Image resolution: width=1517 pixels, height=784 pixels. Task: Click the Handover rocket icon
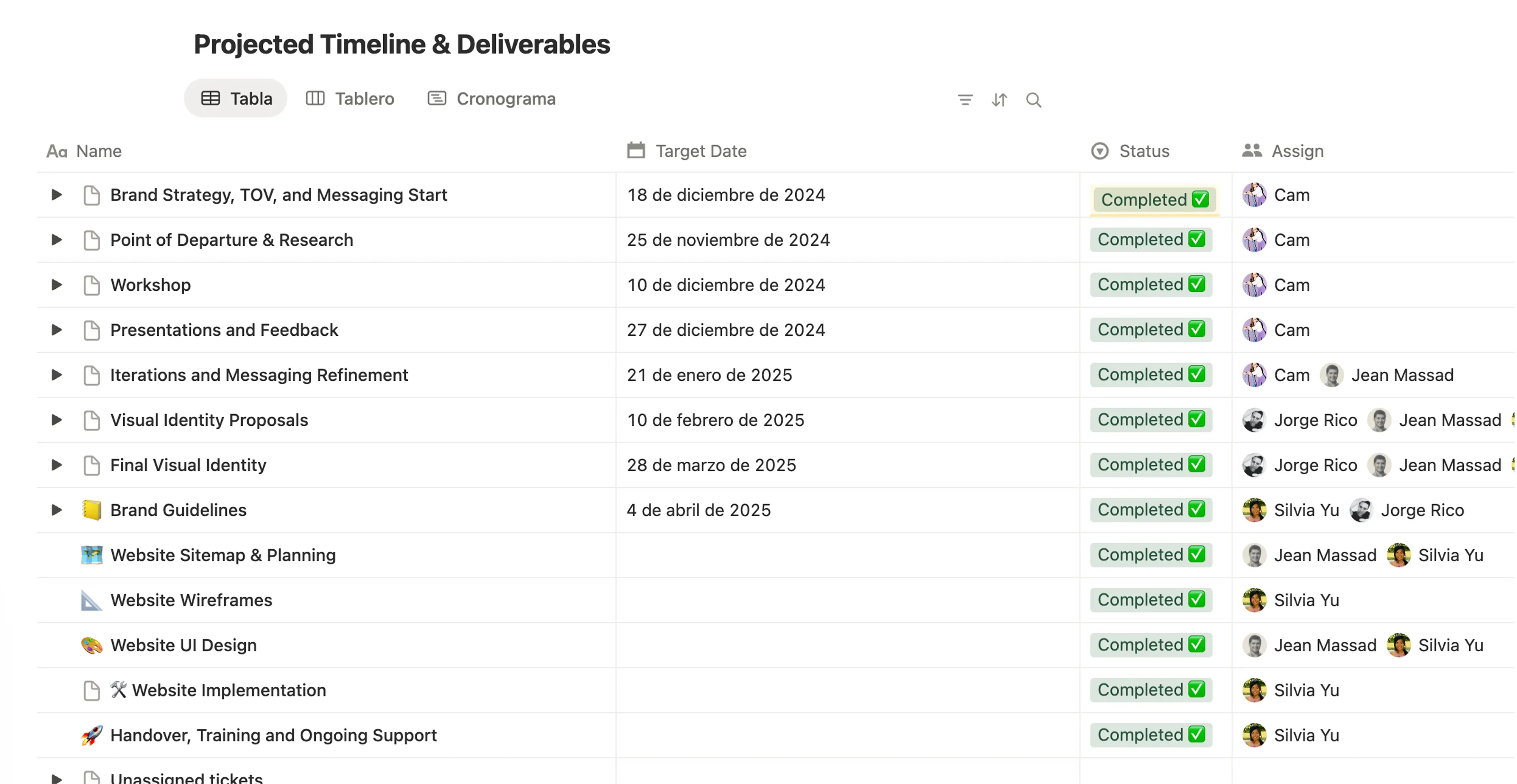[91, 735]
